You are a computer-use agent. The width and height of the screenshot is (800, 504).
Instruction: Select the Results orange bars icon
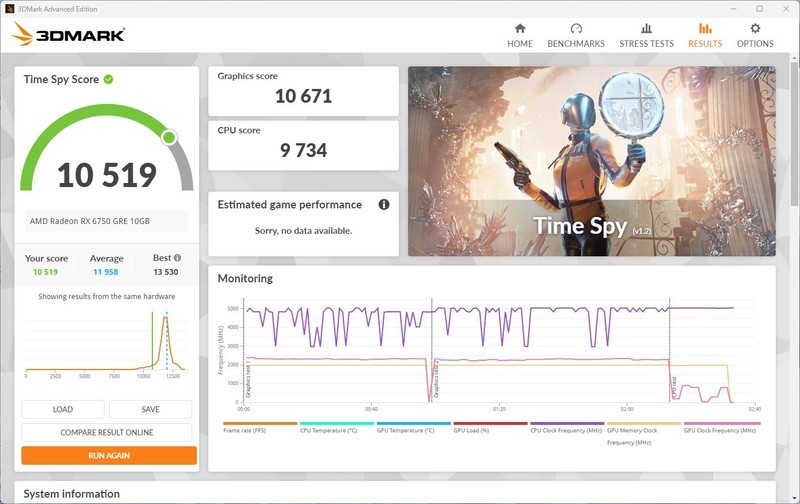tap(705, 28)
